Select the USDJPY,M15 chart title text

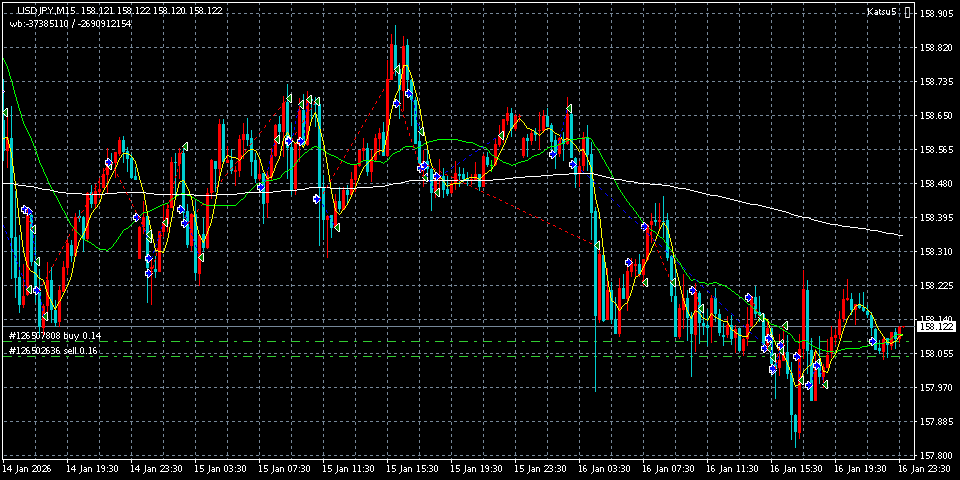(x=50, y=10)
